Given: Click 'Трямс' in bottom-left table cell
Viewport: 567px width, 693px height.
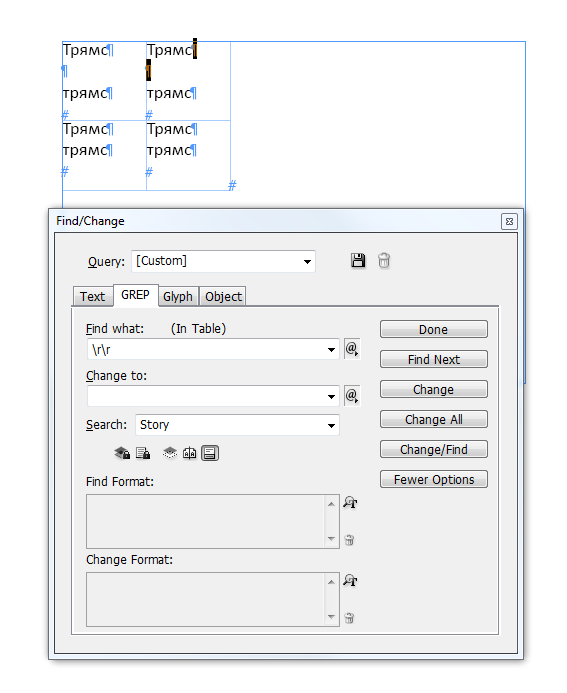Looking at the screenshot, I should point(85,129).
